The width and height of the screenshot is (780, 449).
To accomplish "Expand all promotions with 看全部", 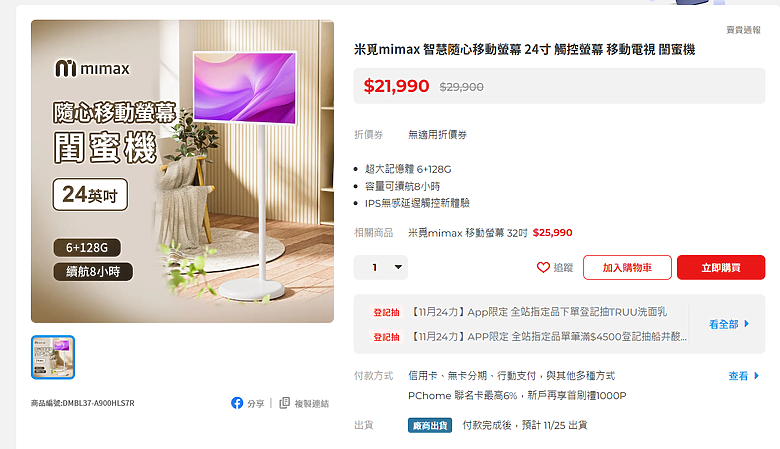I will point(729,324).
